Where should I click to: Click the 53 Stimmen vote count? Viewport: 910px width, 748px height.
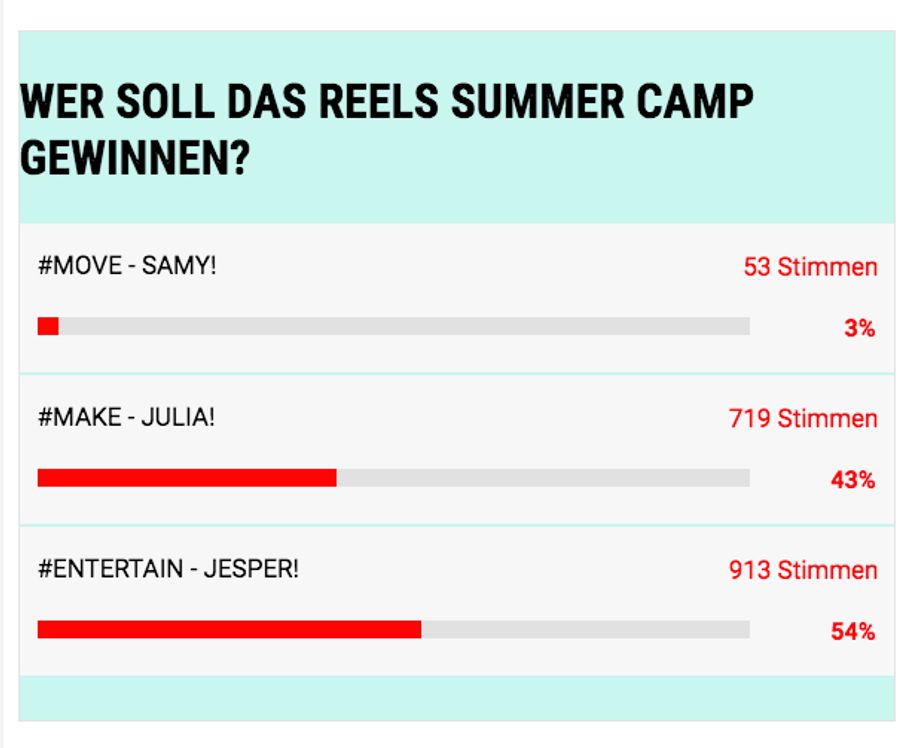[x=810, y=267]
